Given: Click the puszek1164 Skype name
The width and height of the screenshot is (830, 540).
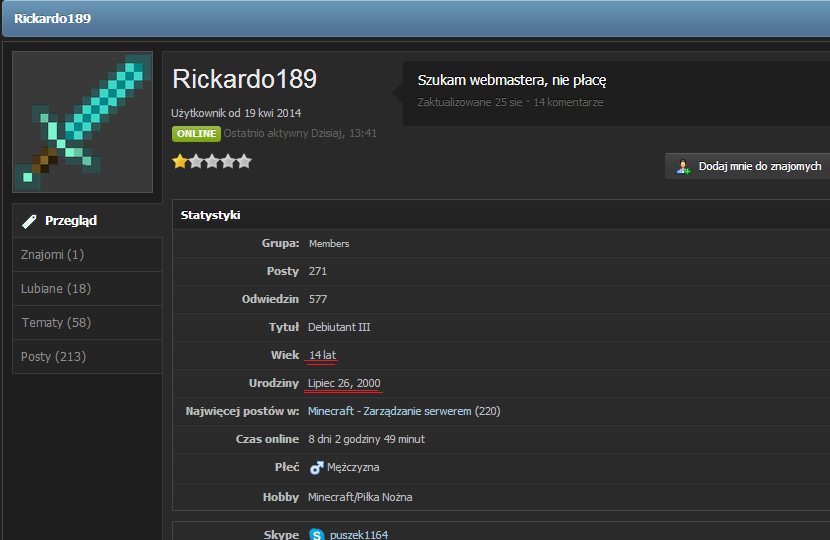Looking at the screenshot, I should point(359,535).
